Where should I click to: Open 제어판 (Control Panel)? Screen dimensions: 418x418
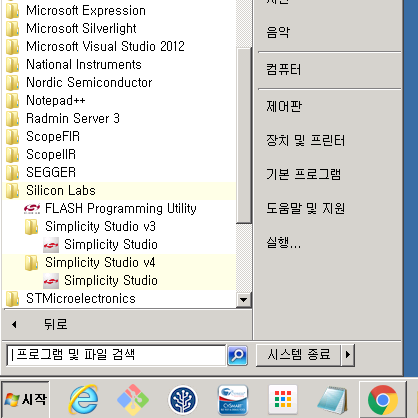tap(284, 106)
